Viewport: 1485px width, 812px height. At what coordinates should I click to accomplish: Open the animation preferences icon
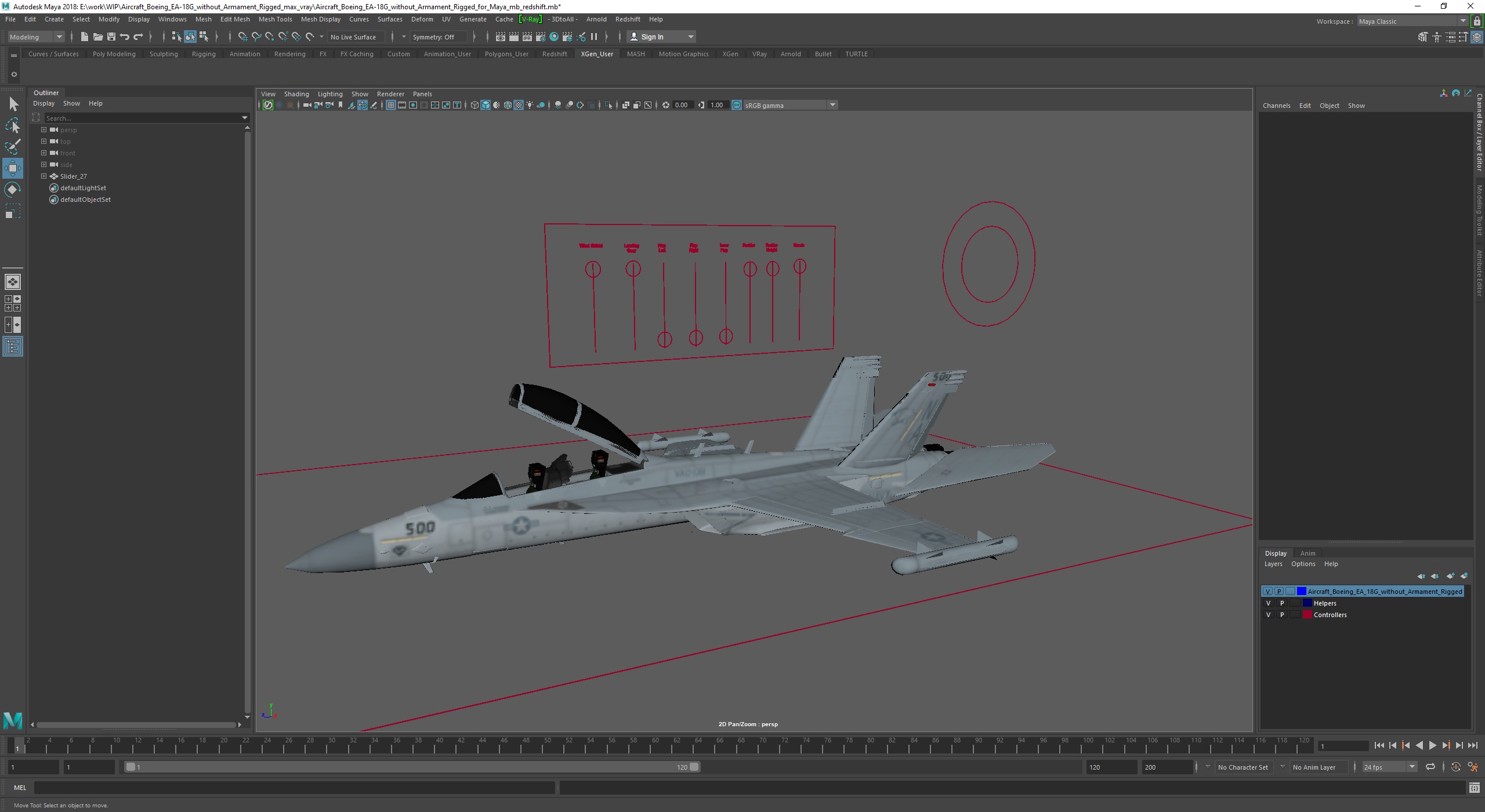(x=1473, y=767)
